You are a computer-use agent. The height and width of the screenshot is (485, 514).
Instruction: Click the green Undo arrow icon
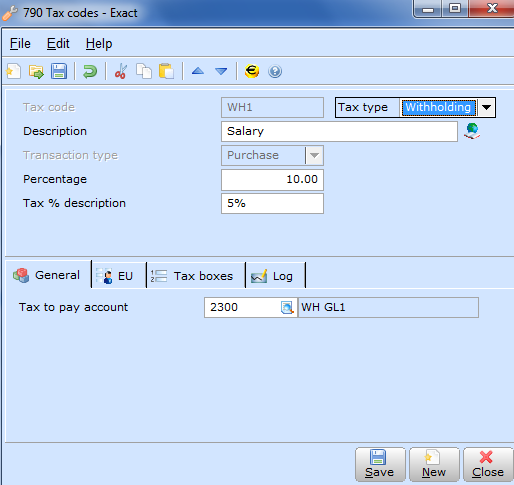(x=90, y=71)
